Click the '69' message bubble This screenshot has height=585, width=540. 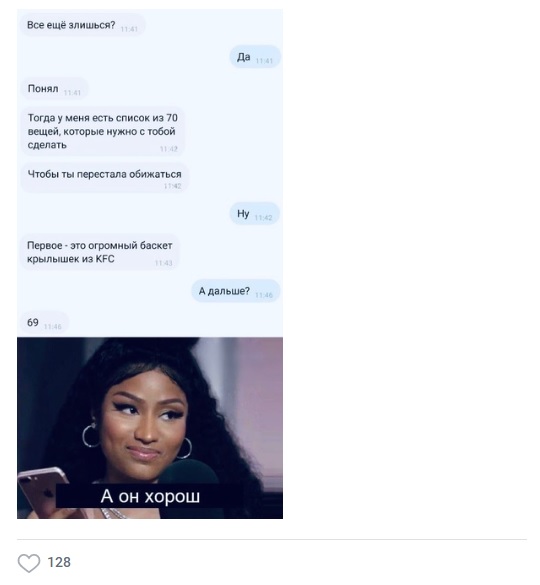pyautogui.click(x=44, y=322)
